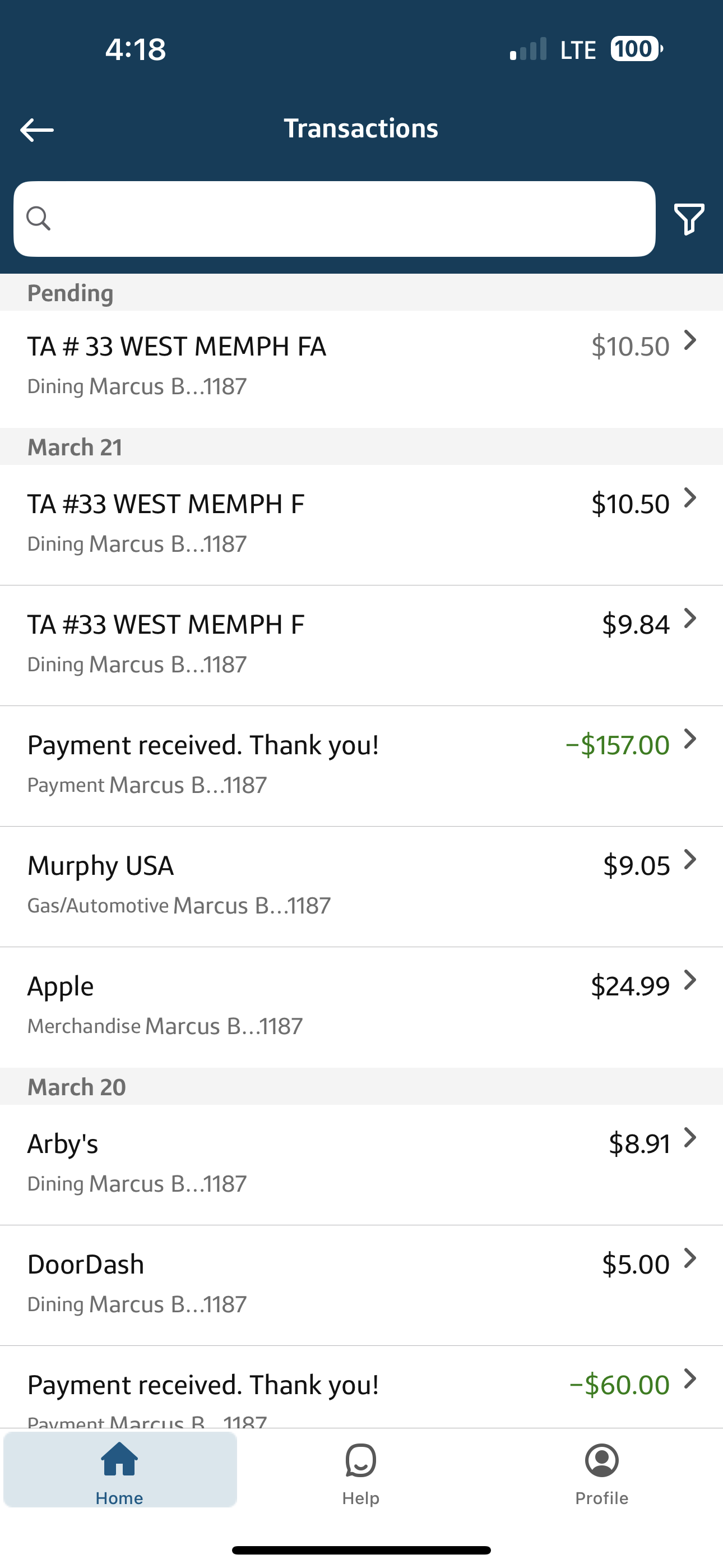Tap the back arrow icon
The image size is (723, 1568).
(x=36, y=130)
